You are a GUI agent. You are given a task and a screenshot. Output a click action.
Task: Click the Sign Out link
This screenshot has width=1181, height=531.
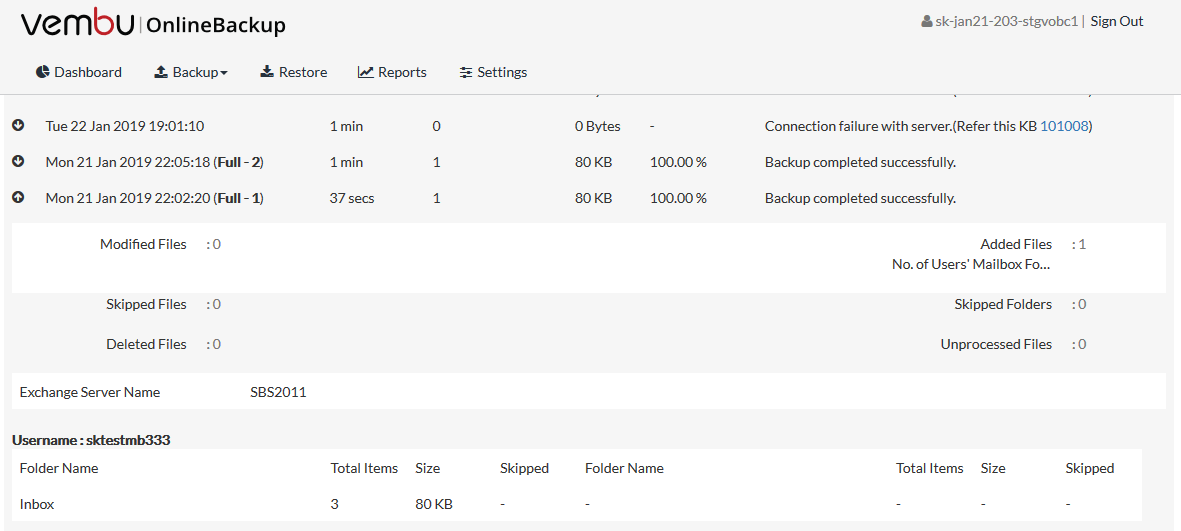click(x=1117, y=21)
